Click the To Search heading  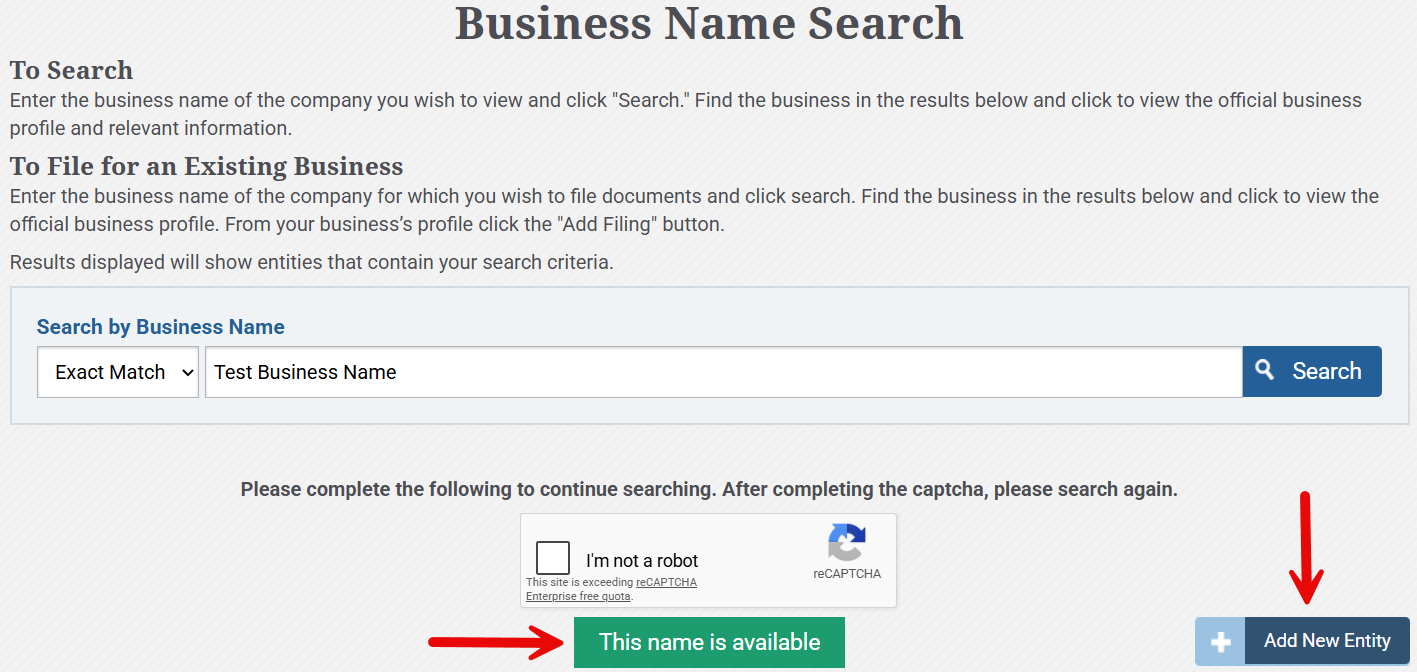click(71, 70)
